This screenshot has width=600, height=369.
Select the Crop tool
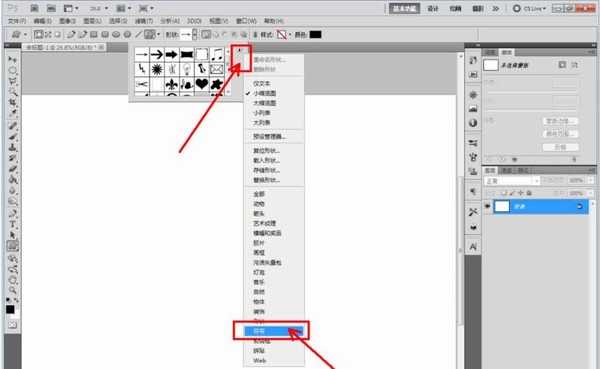[12, 103]
